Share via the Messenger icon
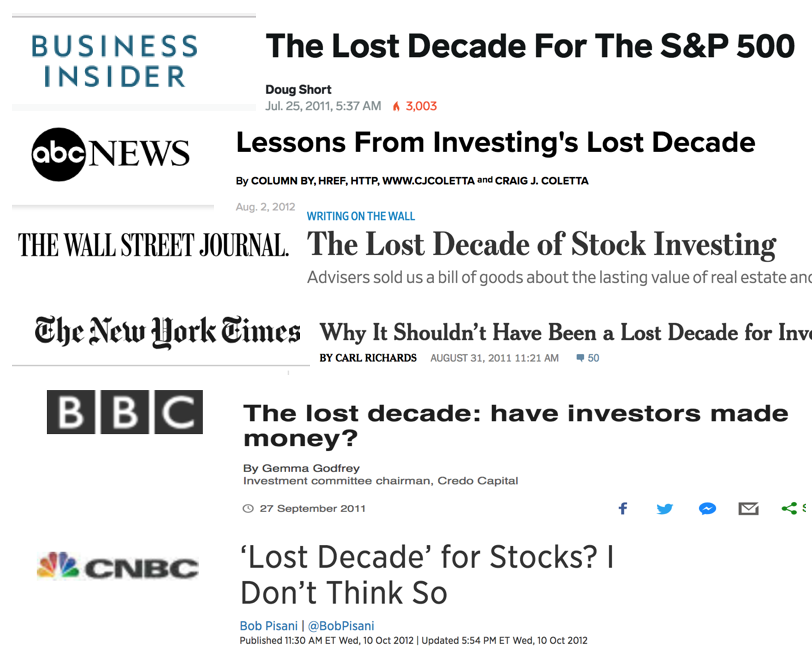The height and width of the screenshot is (654, 812). [x=707, y=508]
